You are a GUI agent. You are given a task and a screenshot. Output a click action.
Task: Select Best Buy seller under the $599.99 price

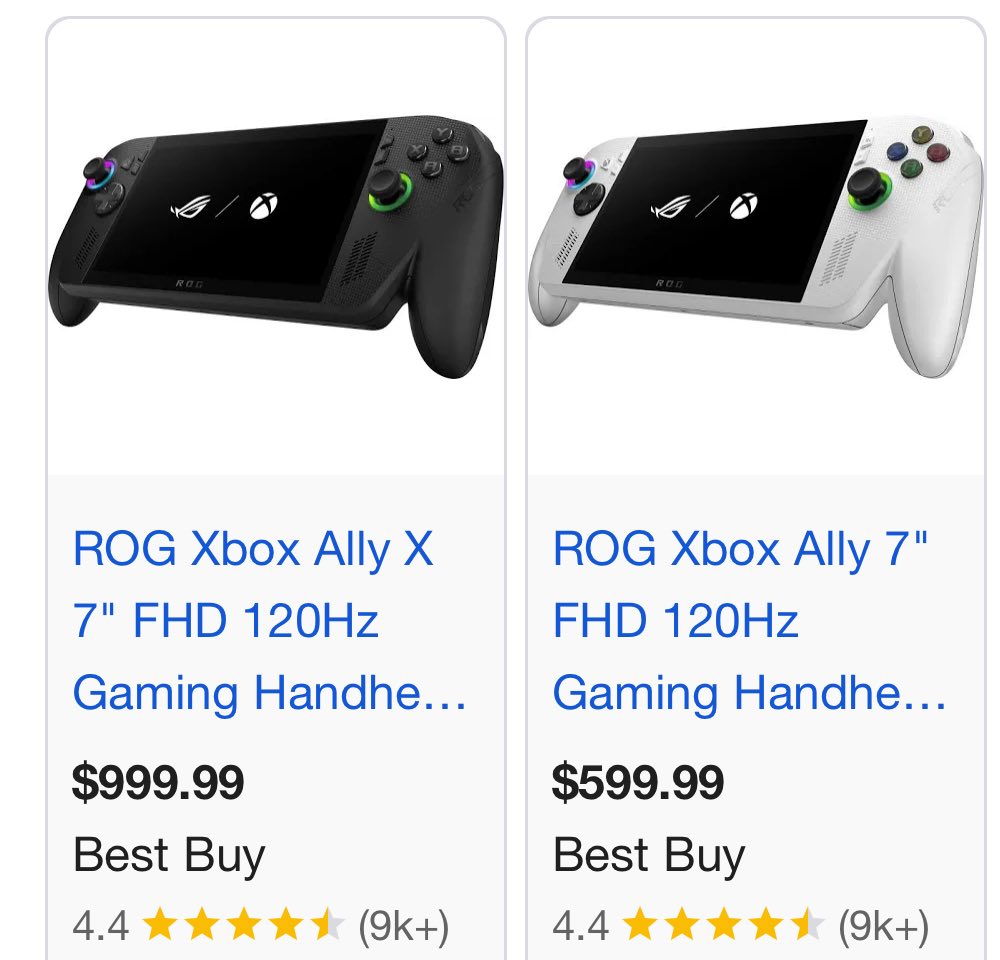pyautogui.click(x=649, y=856)
